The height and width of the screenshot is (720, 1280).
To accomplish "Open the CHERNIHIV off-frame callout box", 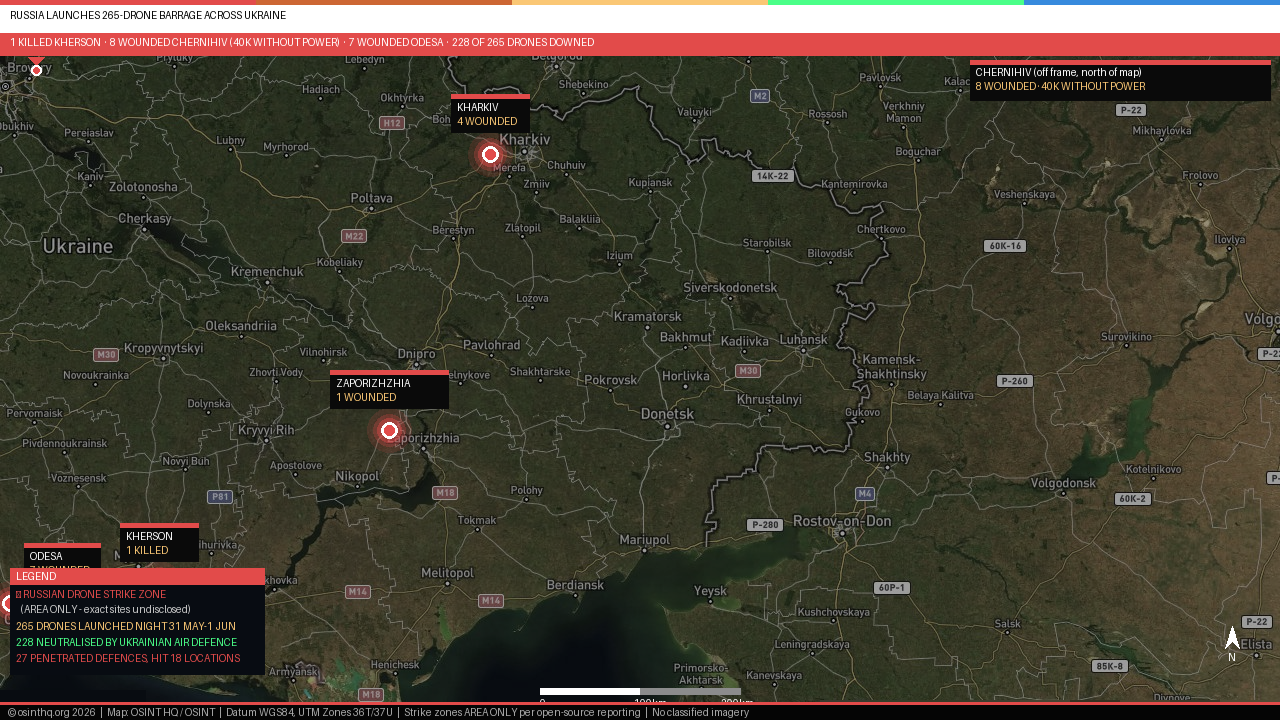I will (1120, 80).
